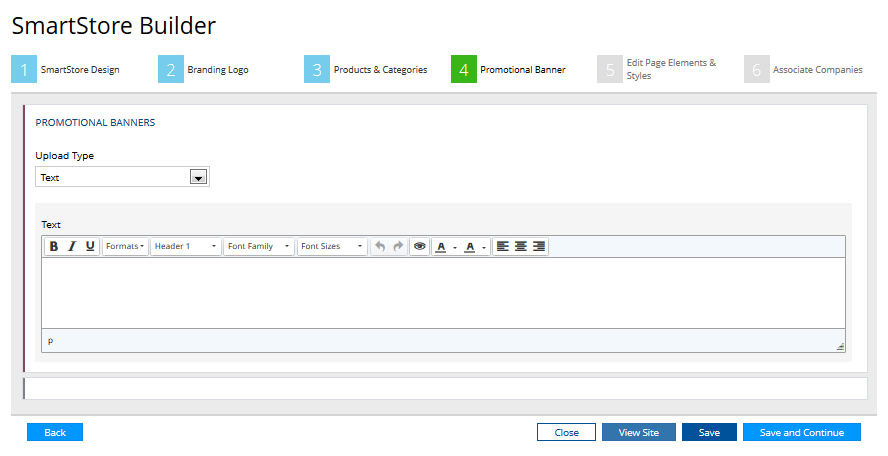
Task: Align text to the left
Action: (503, 246)
